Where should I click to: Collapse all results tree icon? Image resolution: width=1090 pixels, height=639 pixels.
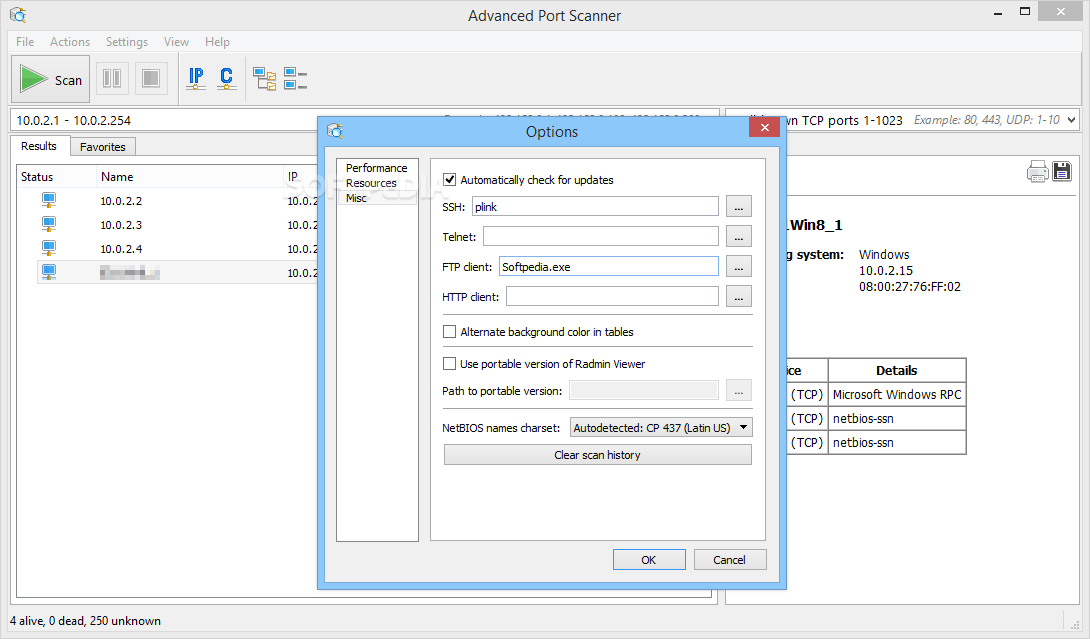pos(295,79)
